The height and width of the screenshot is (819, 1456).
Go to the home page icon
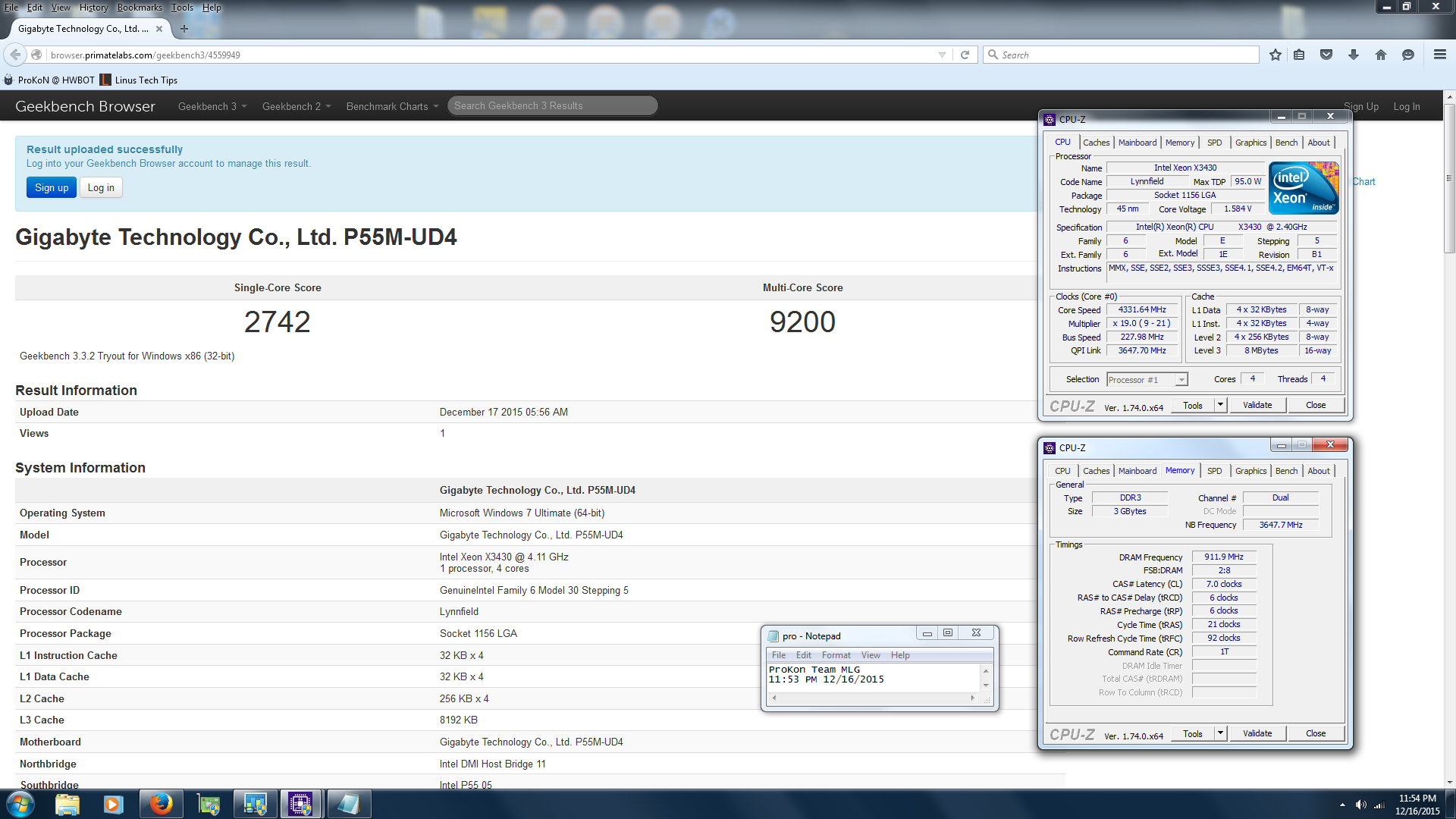click(x=1381, y=55)
